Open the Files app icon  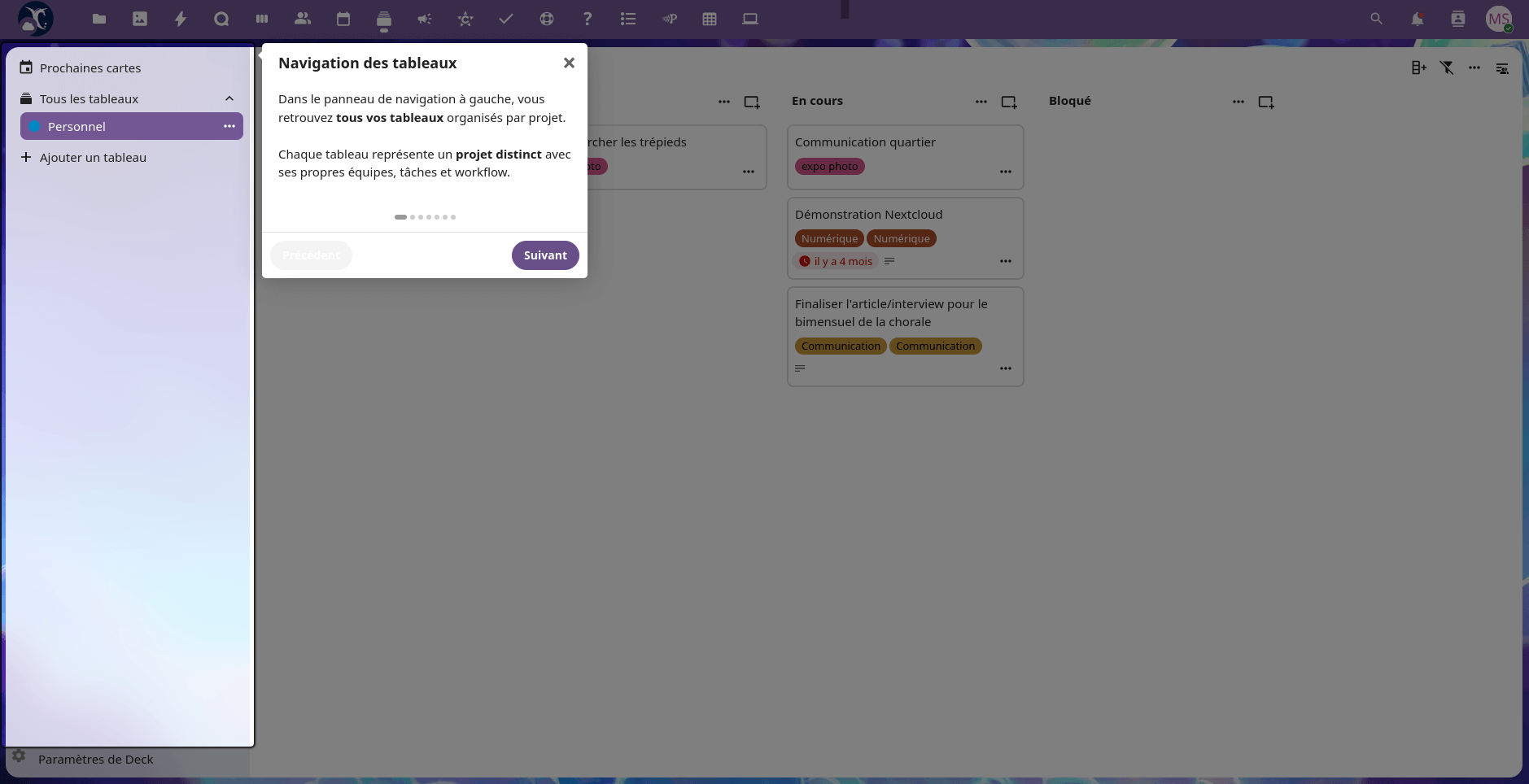coord(99,19)
